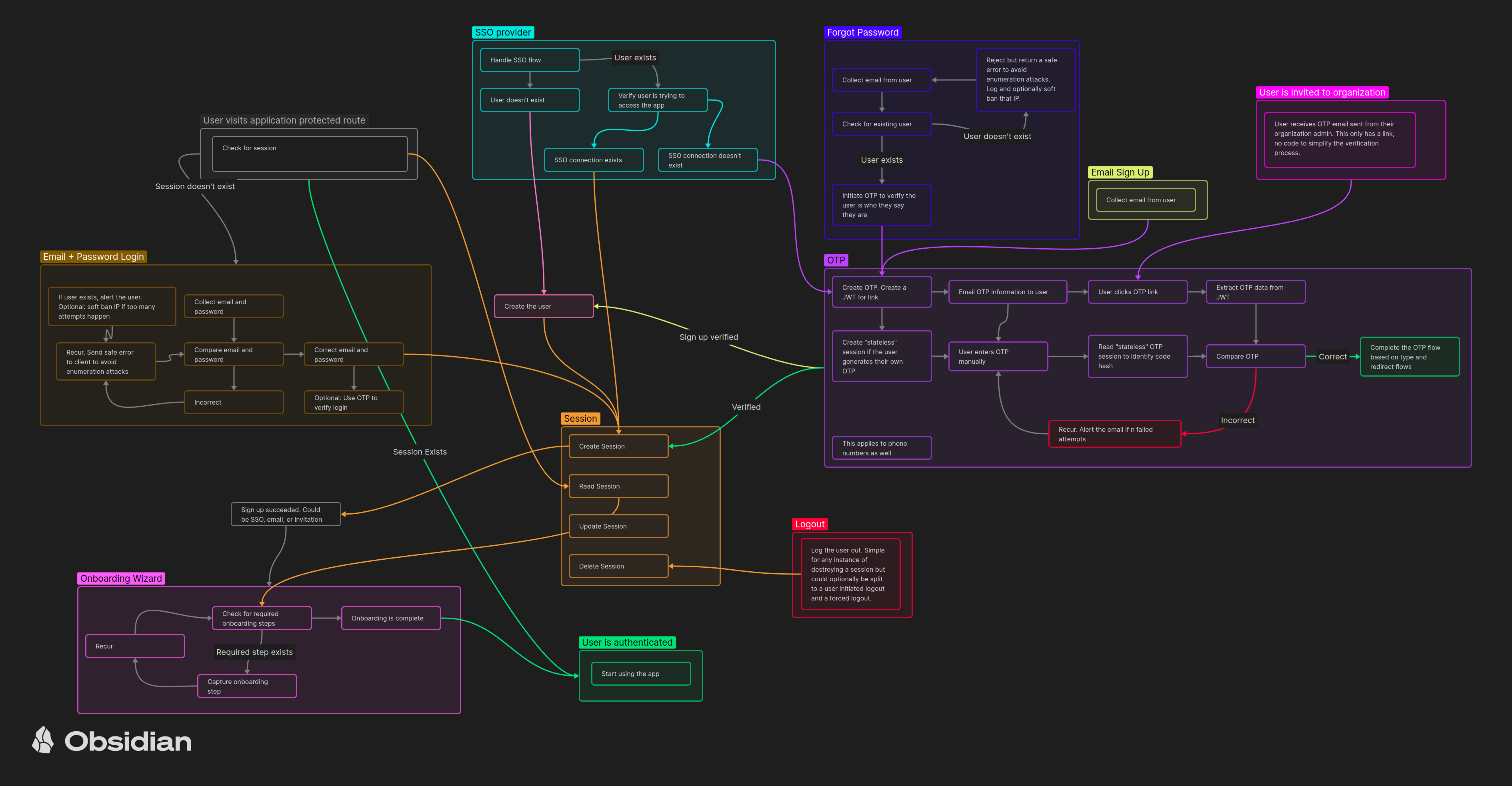Select the 'Email + Password Login' label

93,256
